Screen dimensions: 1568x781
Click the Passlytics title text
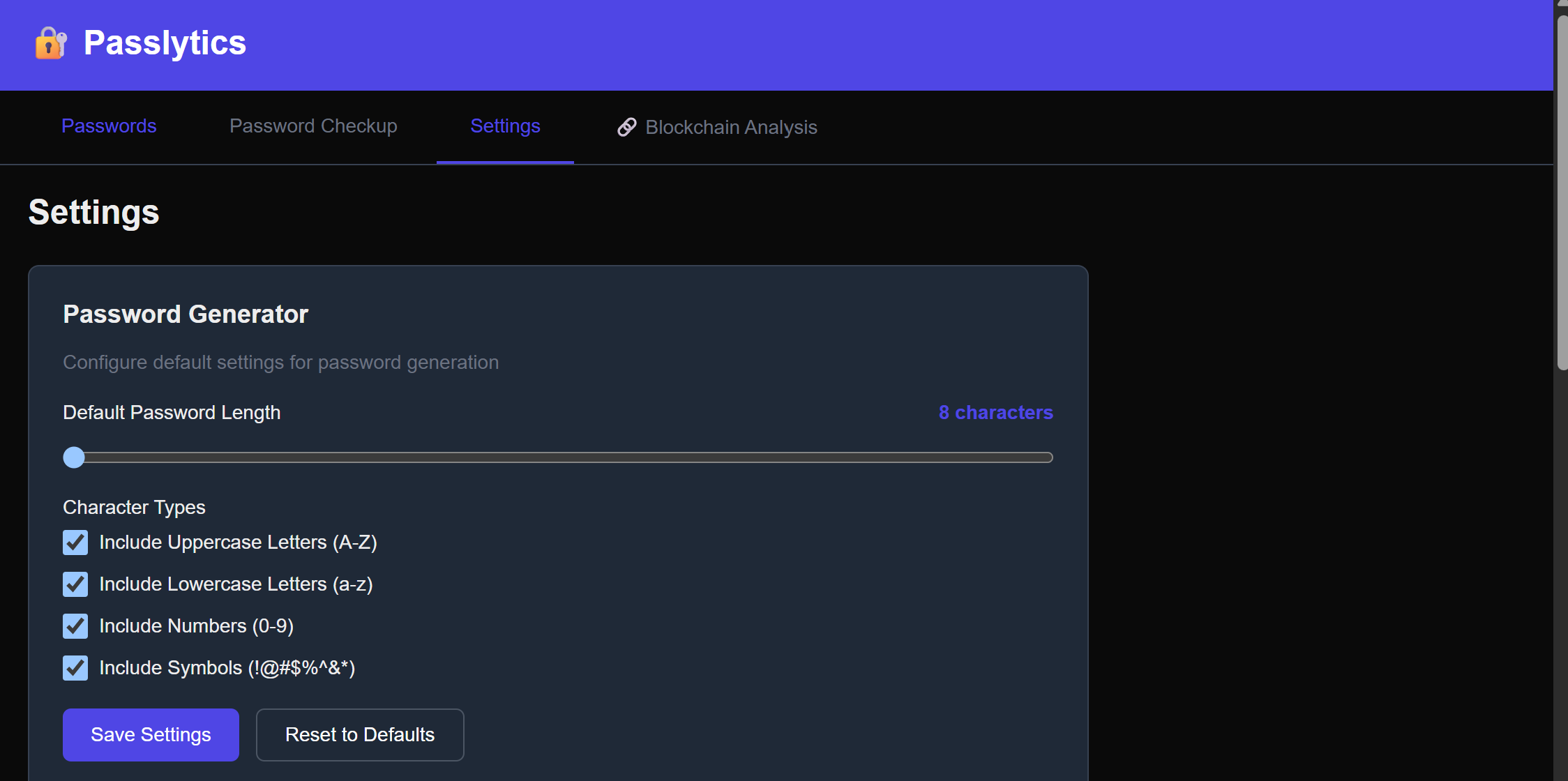tap(165, 43)
